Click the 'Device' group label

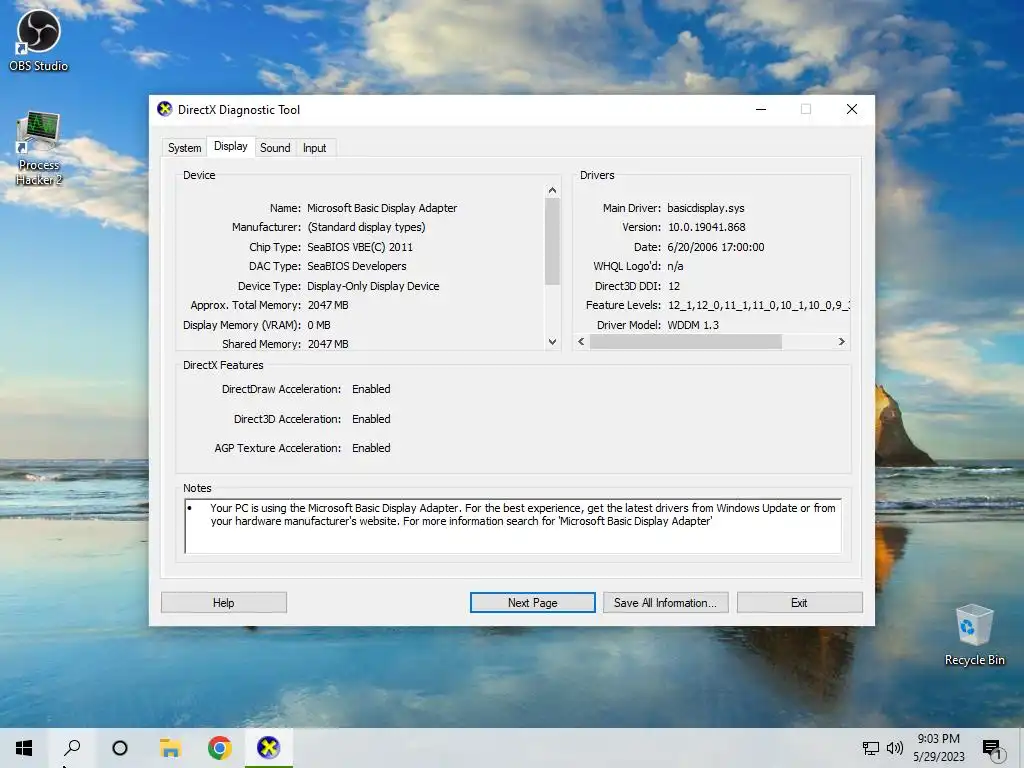pos(199,175)
